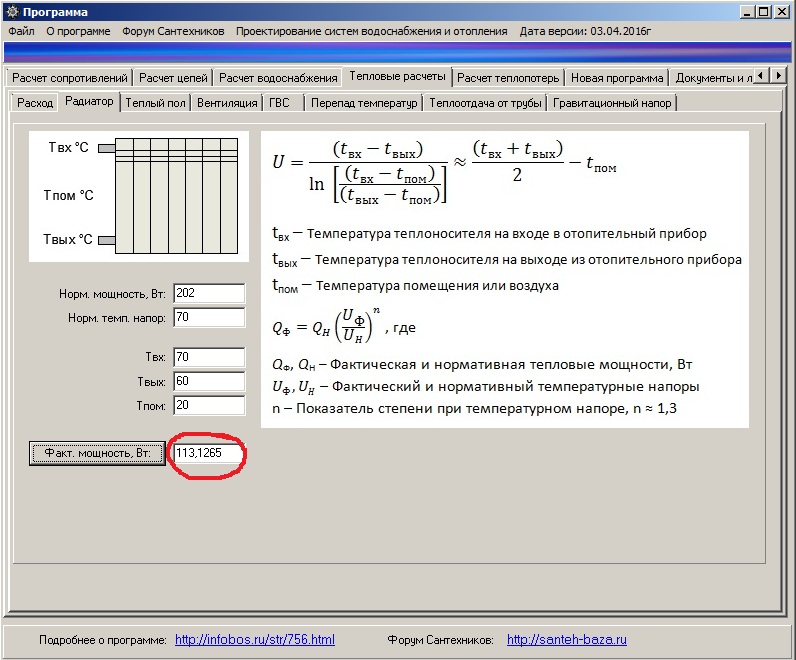Select the Гравитационный напор subtab

(x=612, y=103)
